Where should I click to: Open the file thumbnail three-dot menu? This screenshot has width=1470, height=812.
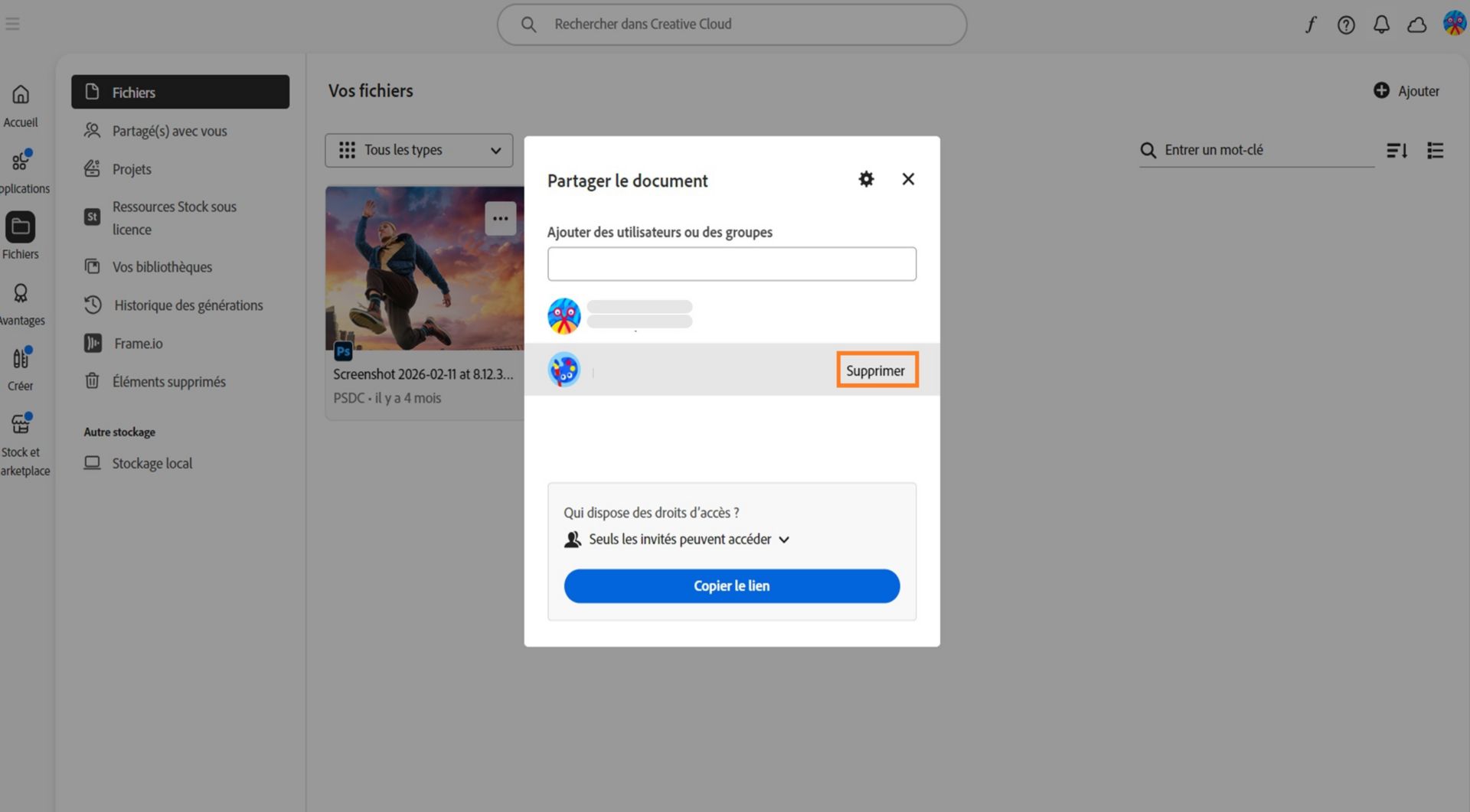pos(501,219)
